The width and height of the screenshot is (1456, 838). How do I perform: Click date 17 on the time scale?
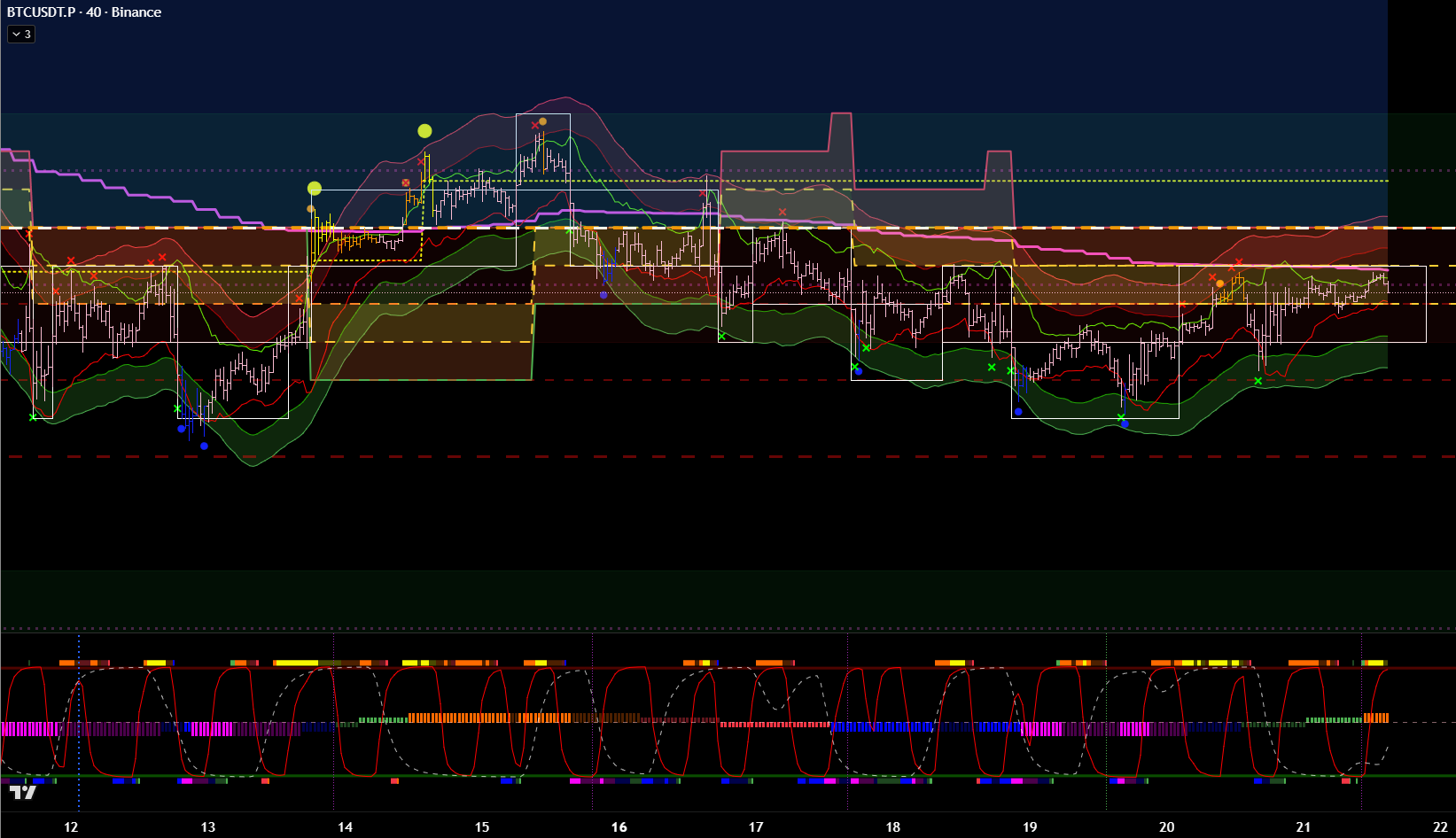tap(755, 827)
